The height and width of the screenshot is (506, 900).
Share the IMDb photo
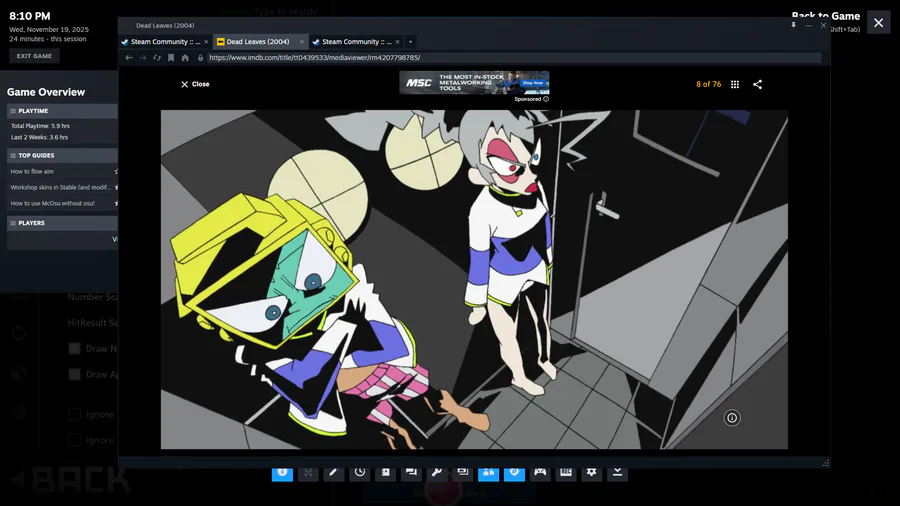click(758, 84)
